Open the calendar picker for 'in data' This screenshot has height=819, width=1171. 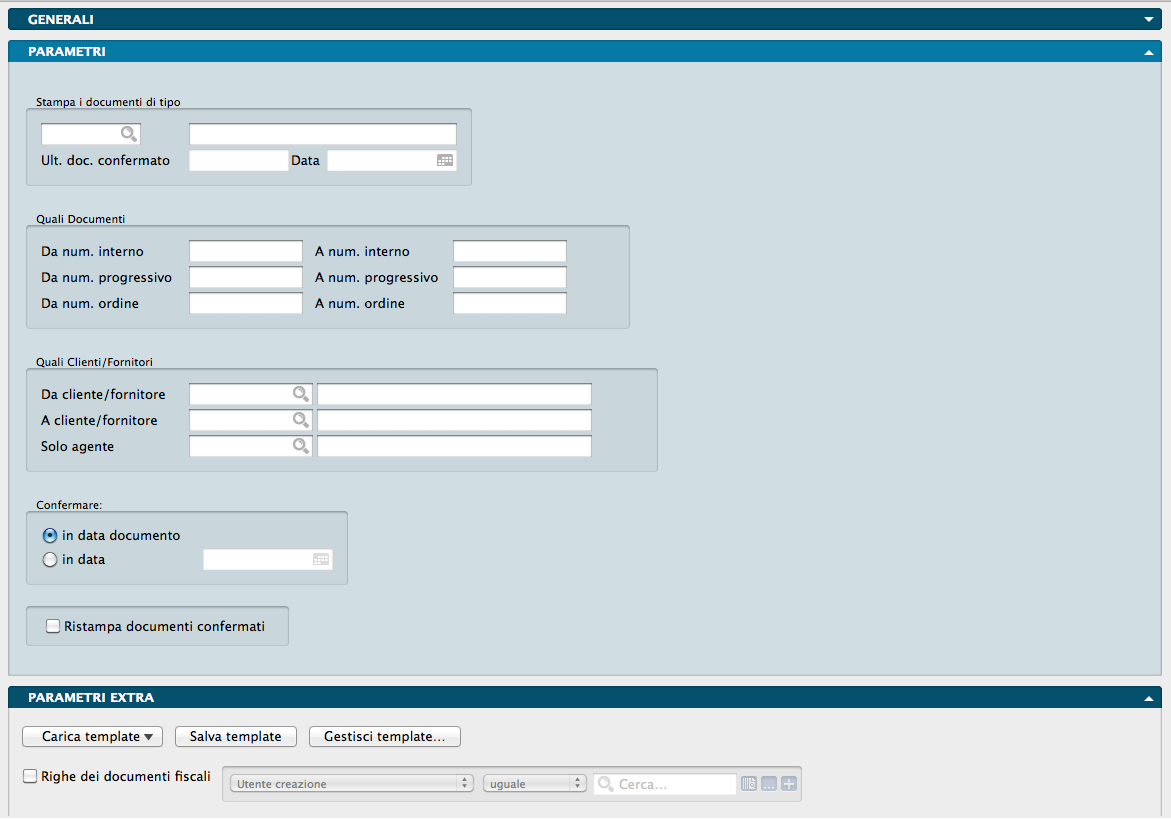[x=321, y=560]
